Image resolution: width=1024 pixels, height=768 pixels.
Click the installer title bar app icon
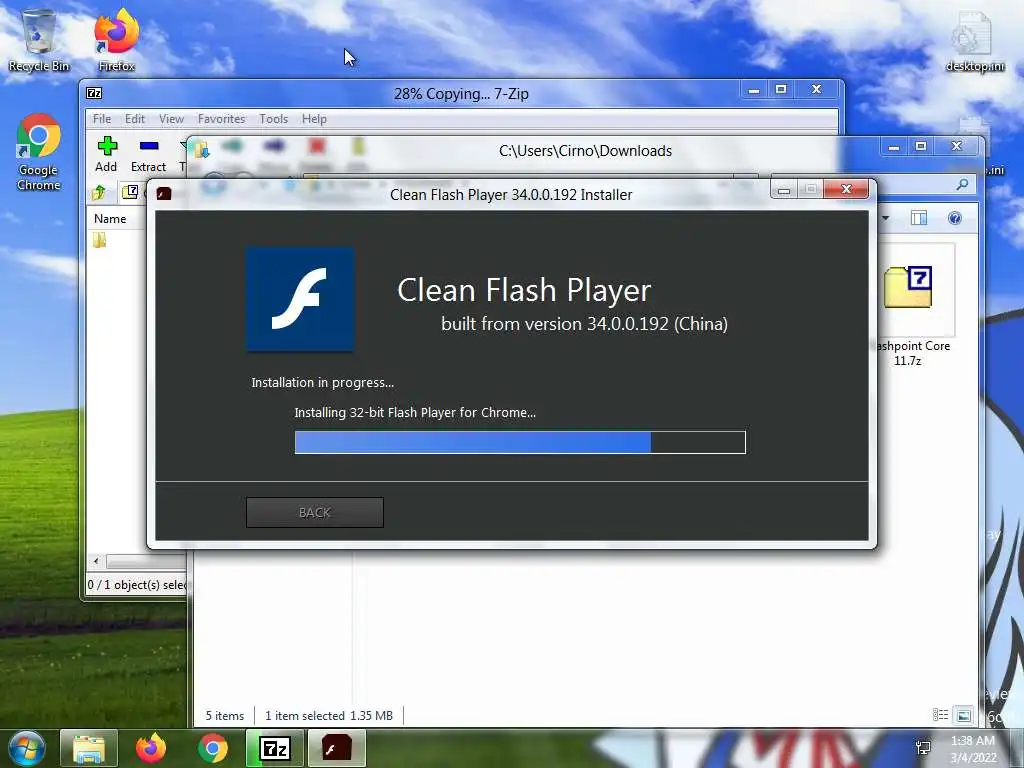point(164,193)
